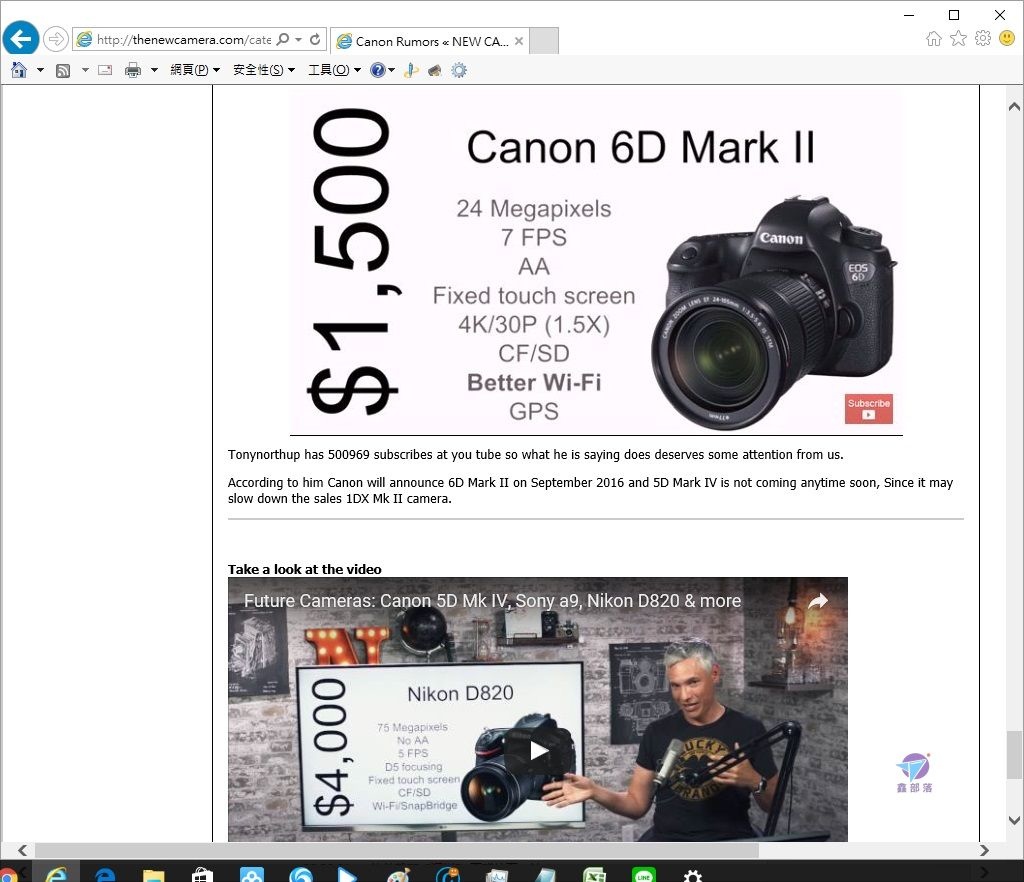Open the Future Cameras video title link

pos(492,601)
